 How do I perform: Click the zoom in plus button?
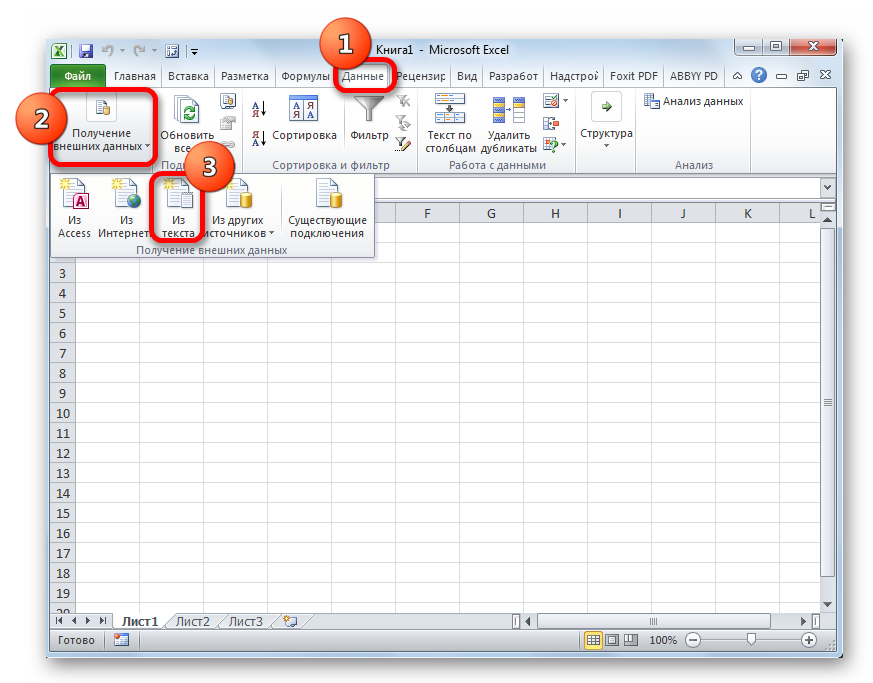tap(808, 640)
